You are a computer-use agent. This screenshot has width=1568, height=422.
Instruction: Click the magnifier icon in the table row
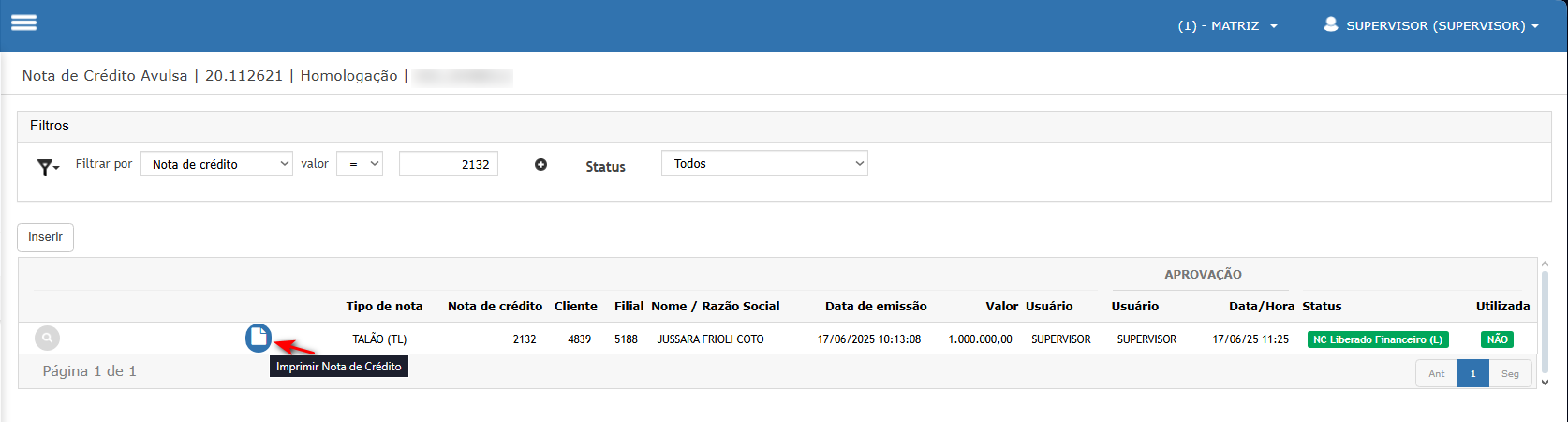tap(47, 339)
